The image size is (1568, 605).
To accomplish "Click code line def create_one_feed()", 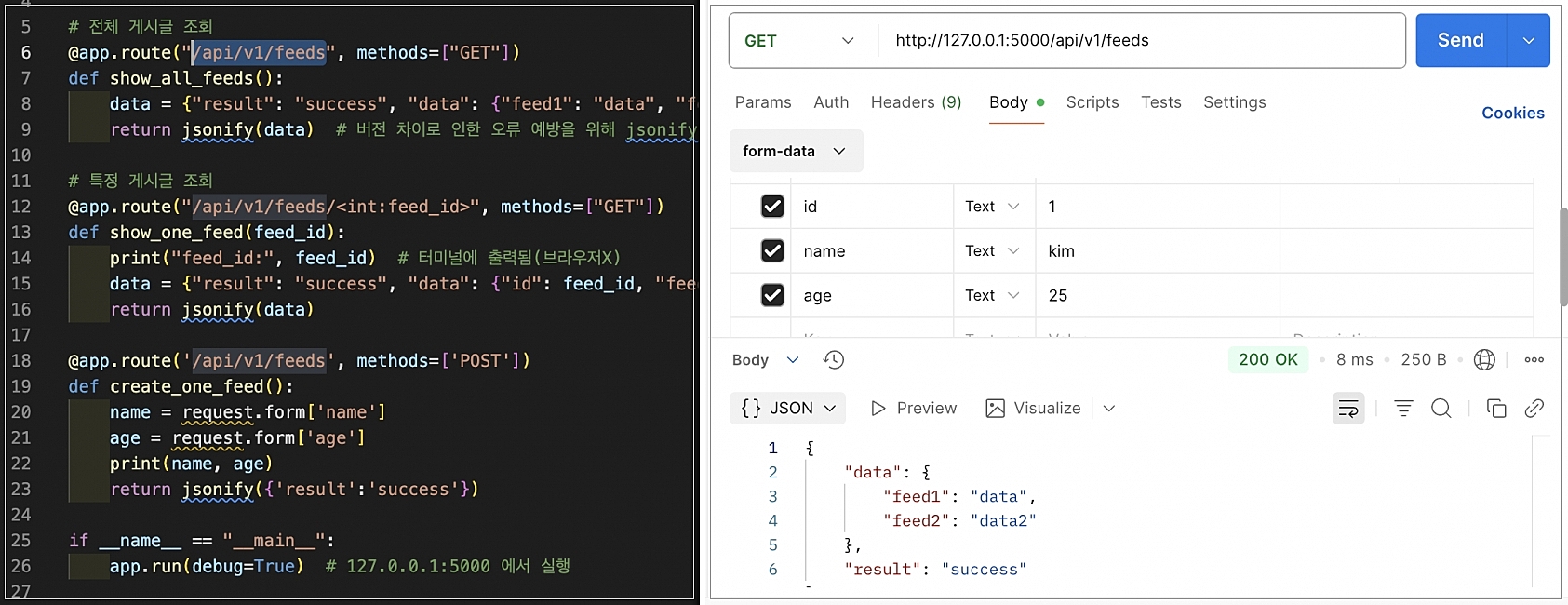I will (x=181, y=386).
